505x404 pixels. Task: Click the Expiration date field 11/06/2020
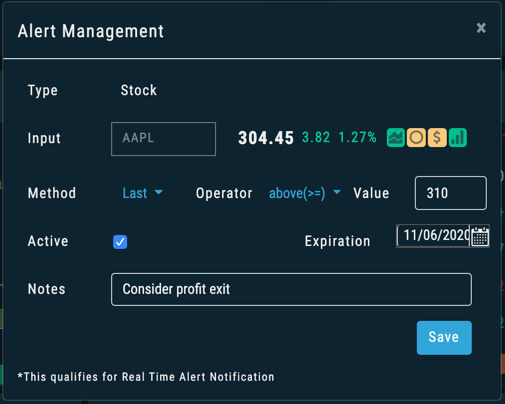tap(433, 236)
